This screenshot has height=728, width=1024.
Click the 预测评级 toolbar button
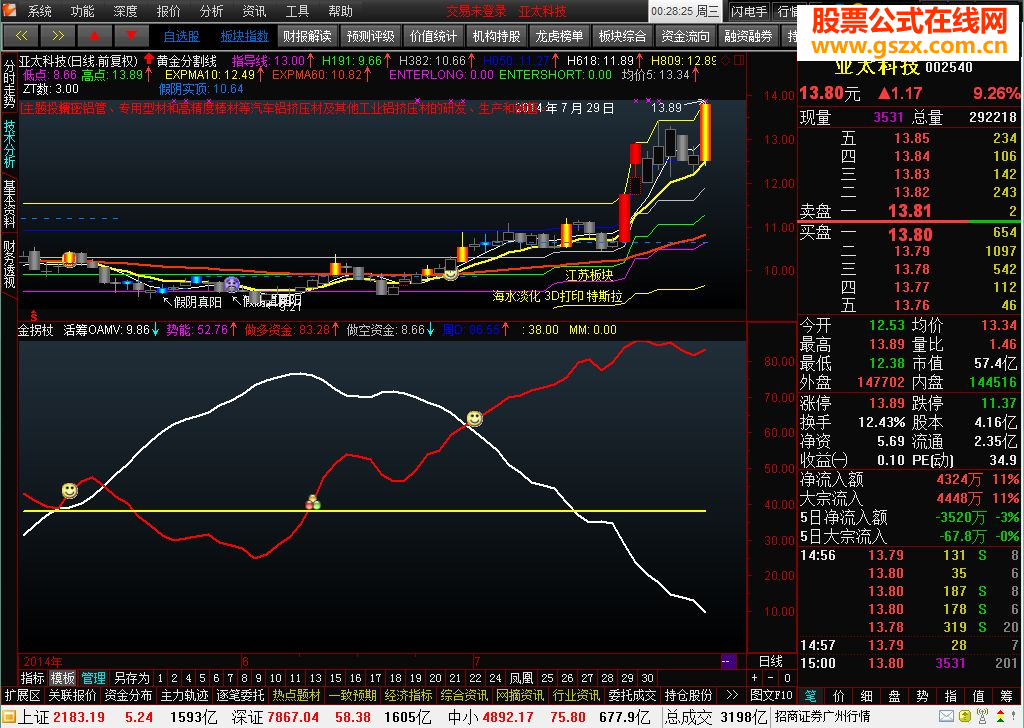coord(370,36)
